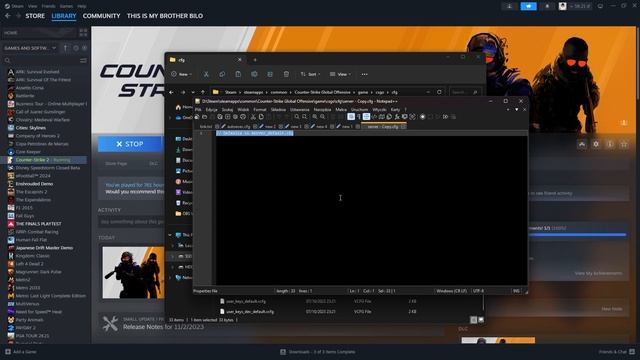Screen dimensions: 640x360
Task: Open Plik menu in Notepad++
Action: (198, 110)
